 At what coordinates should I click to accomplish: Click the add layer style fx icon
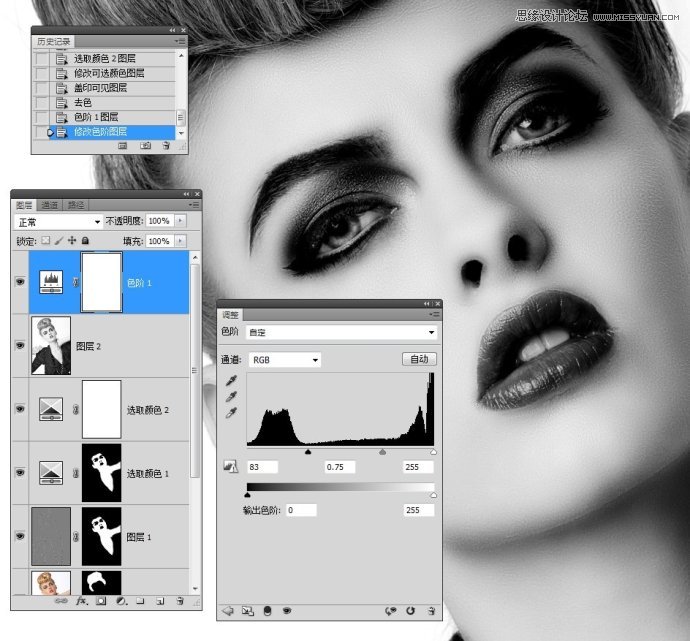pyautogui.click(x=82, y=601)
